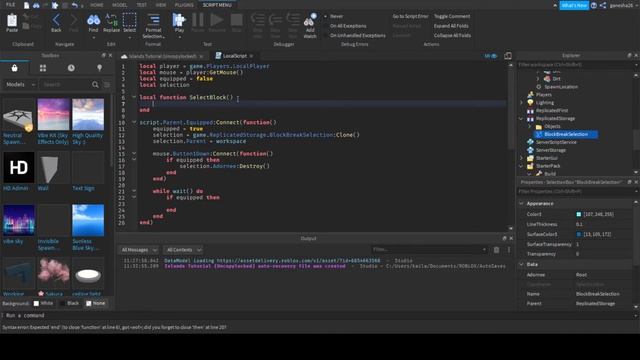The height and width of the screenshot is (360, 640).
Task: Click Collapse All Folds
Action: pos(452,36)
